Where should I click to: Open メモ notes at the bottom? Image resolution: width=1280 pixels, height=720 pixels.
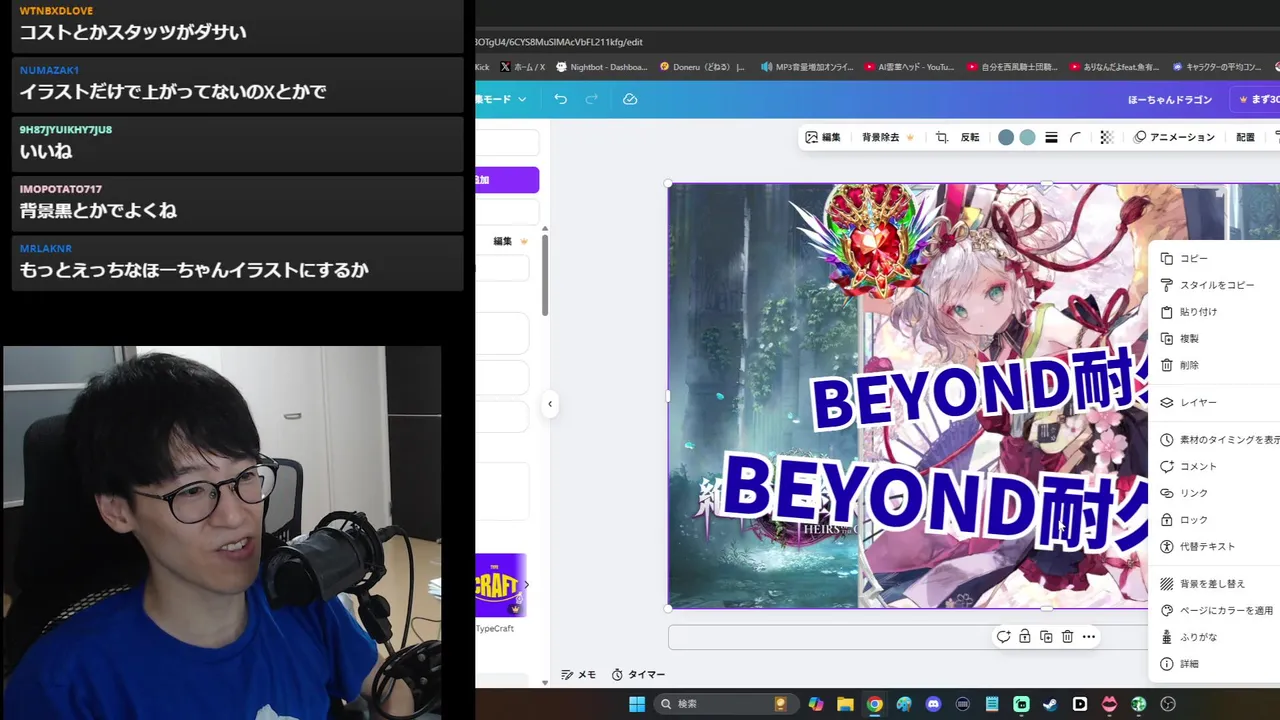pyautogui.click(x=578, y=675)
